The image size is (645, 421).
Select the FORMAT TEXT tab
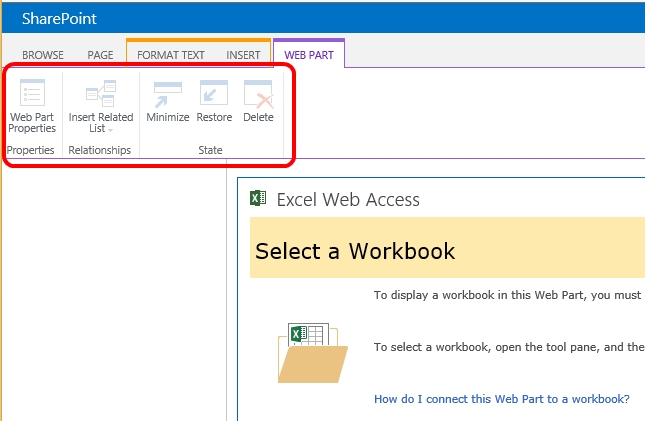click(x=171, y=55)
